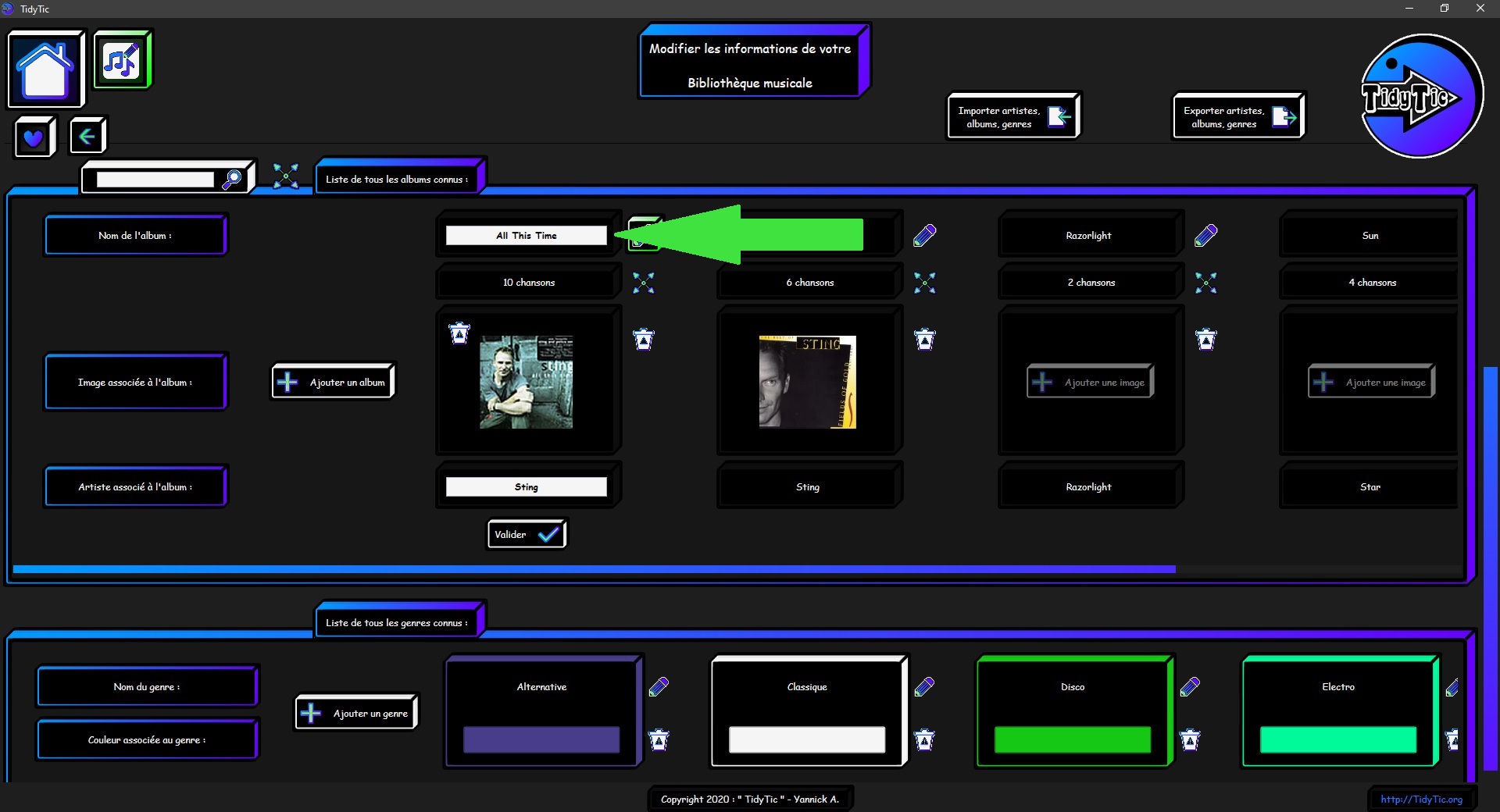This screenshot has height=812, width=1500.
Task: Select the Razorlight album name box
Action: [1089, 235]
